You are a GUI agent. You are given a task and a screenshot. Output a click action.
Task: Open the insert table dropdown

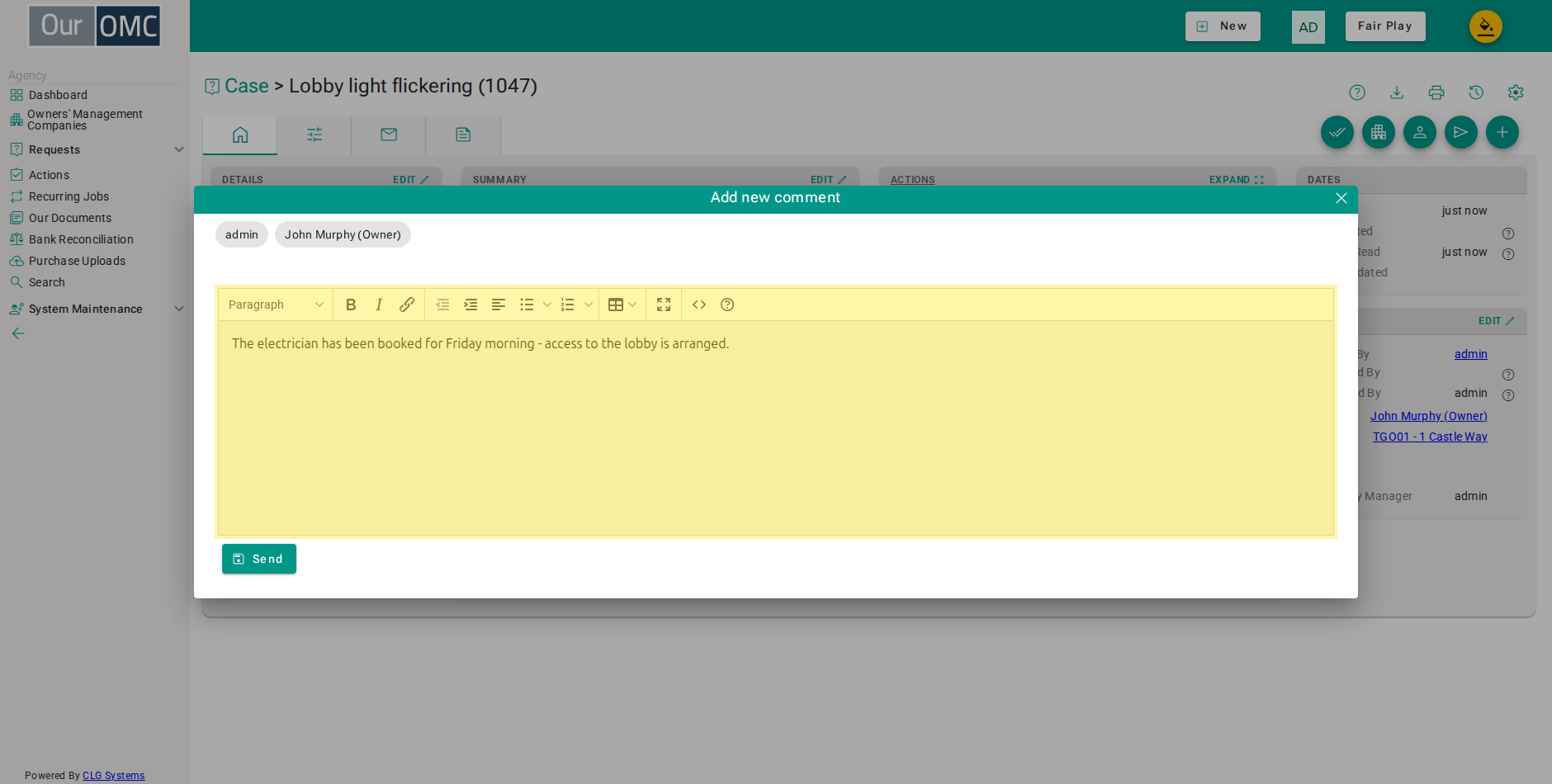pyautogui.click(x=622, y=305)
